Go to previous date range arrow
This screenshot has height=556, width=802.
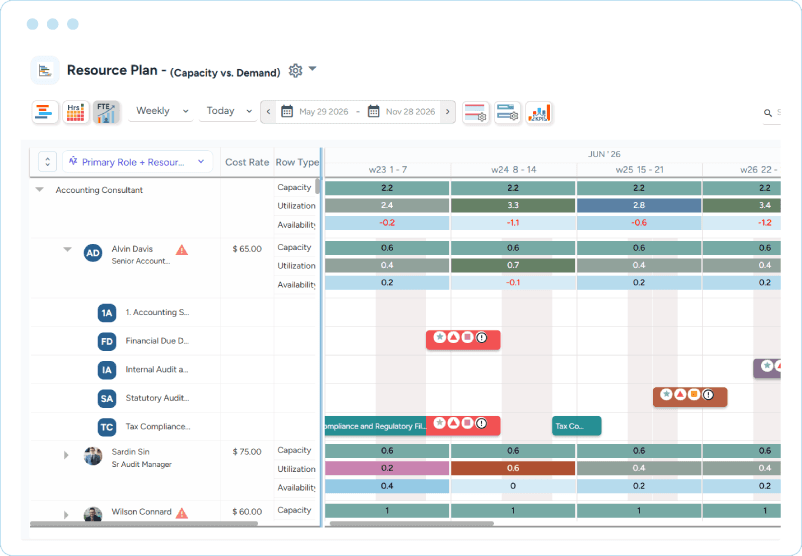(x=268, y=112)
